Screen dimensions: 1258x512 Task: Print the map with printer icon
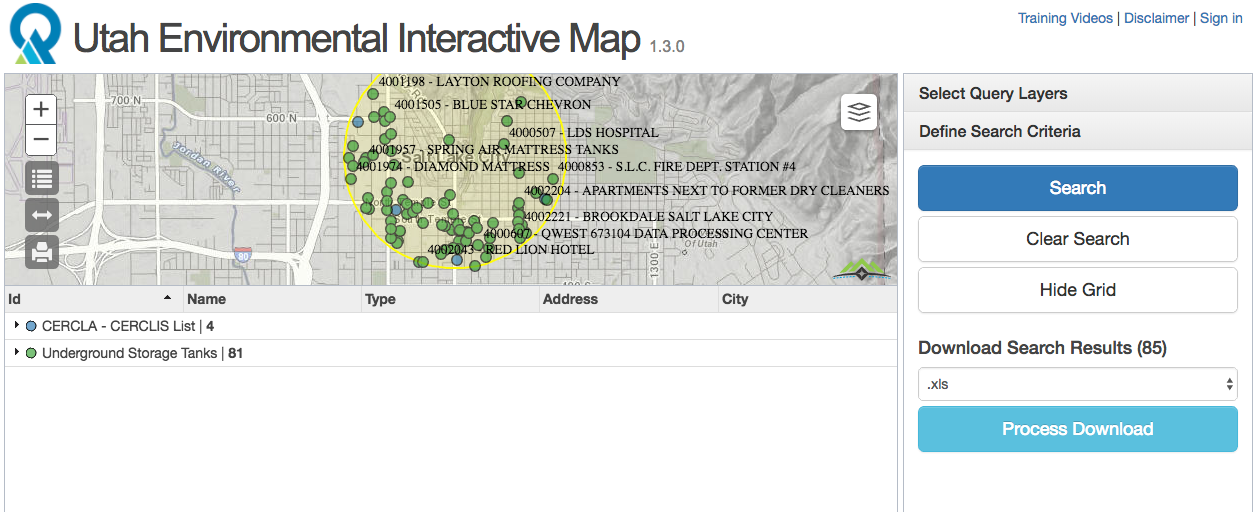point(42,251)
